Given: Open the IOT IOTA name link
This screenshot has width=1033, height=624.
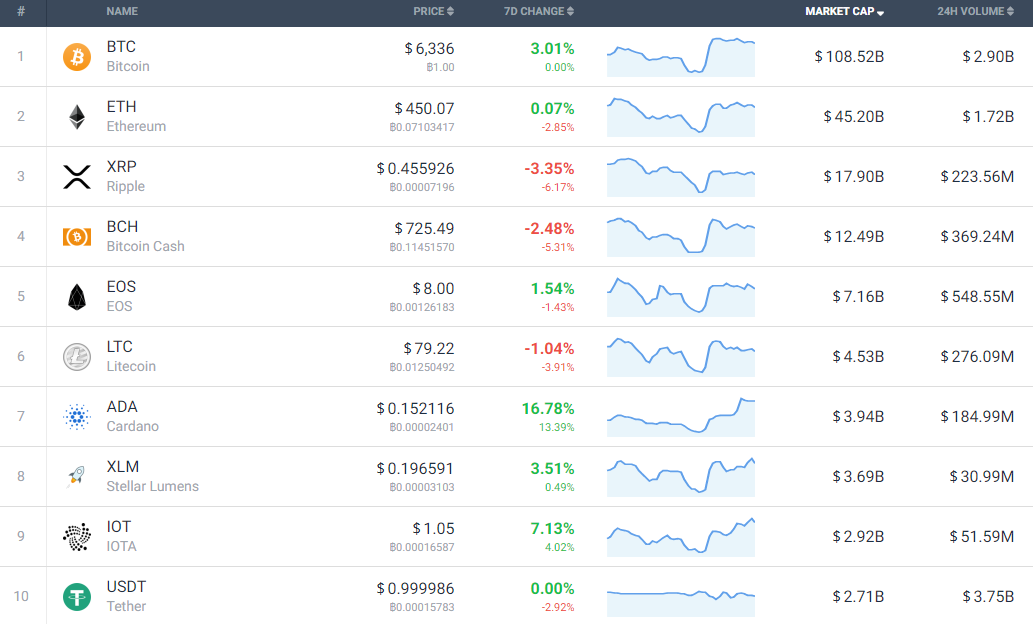Looking at the screenshot, I should pos(121,536).
